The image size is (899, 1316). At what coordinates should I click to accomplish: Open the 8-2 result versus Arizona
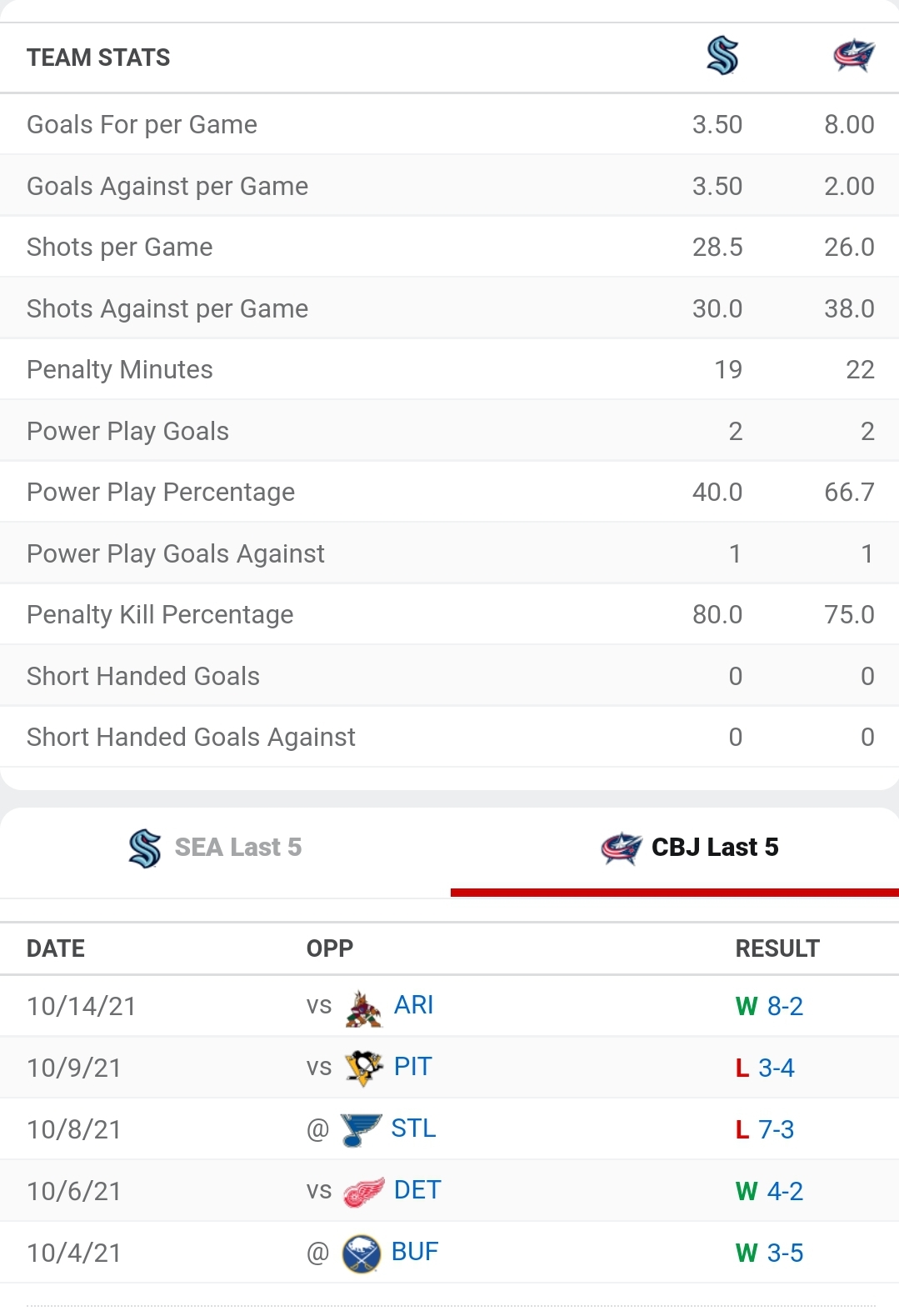tap(785, 1007)
